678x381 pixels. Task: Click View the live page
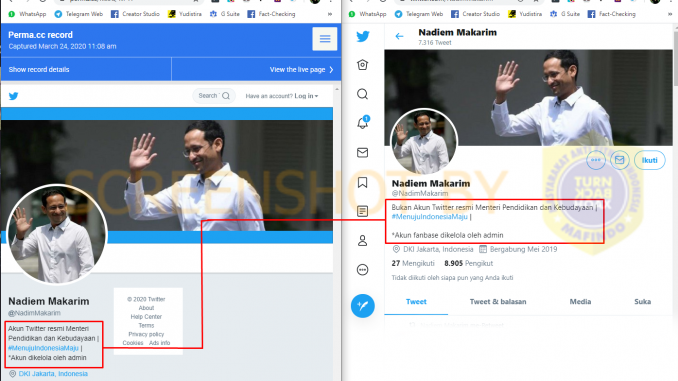(301, 70)
